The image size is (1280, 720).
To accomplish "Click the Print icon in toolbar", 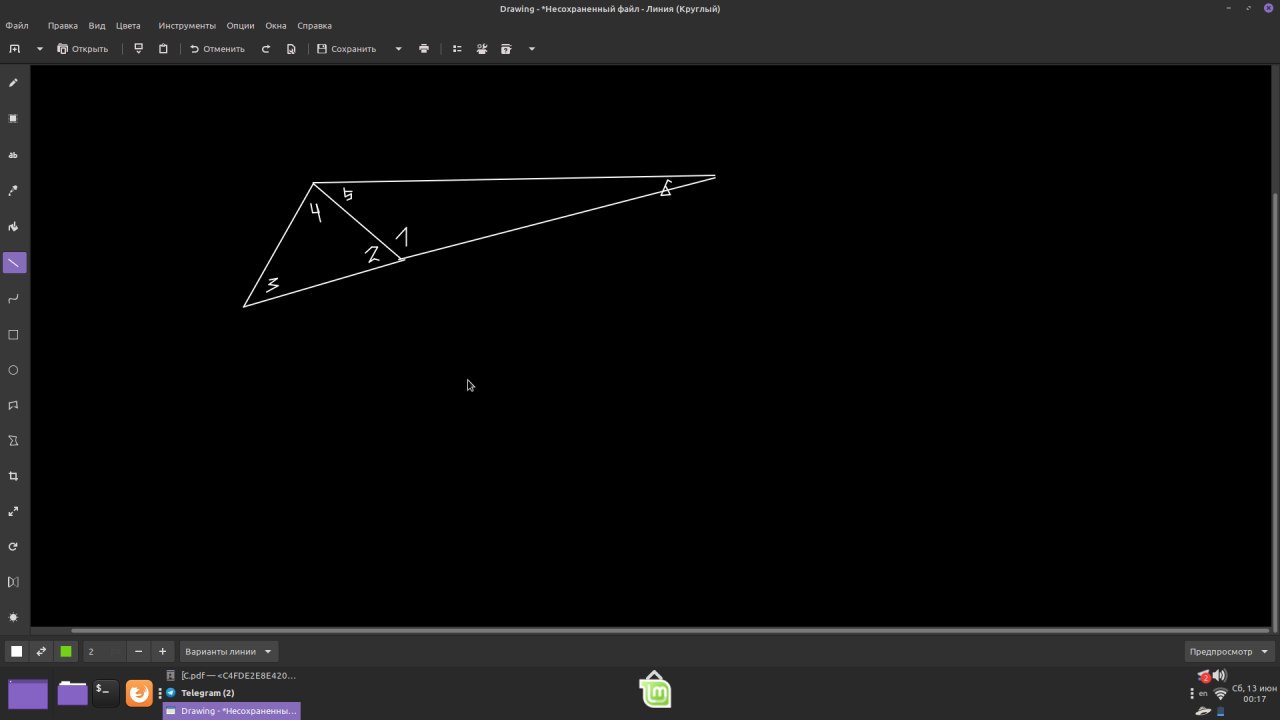I will (424, 48).
